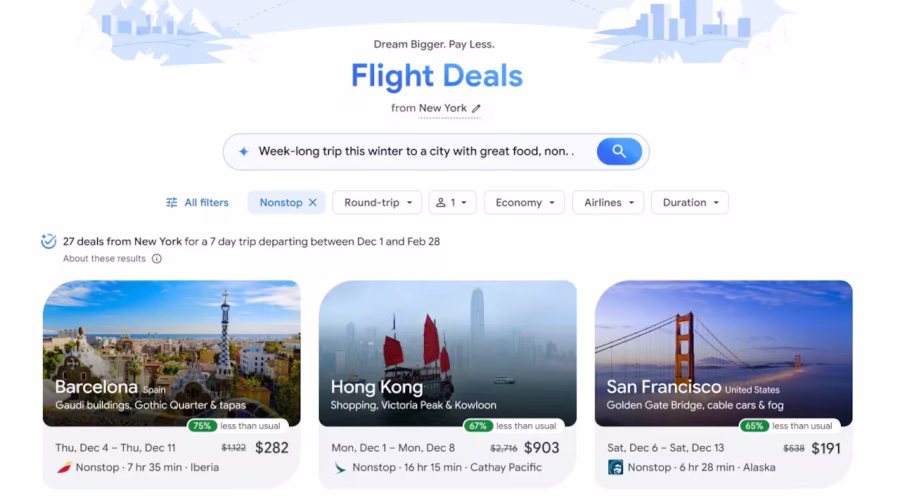Click into the trip description search field
Screen dimensions: 900x500
(x=419, y=152)
